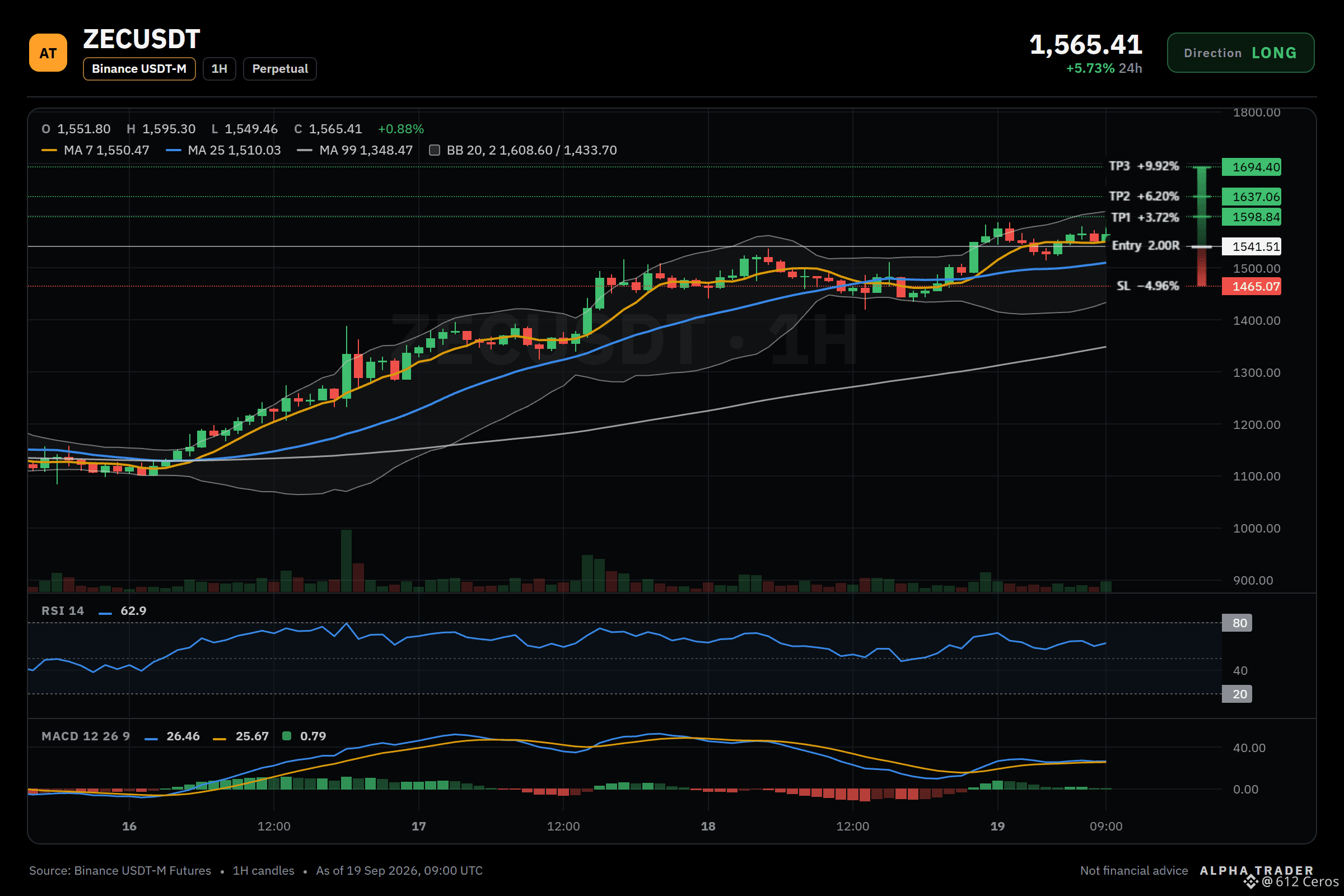Click the 09:00 time axis marker

(x=1105, y=827)
